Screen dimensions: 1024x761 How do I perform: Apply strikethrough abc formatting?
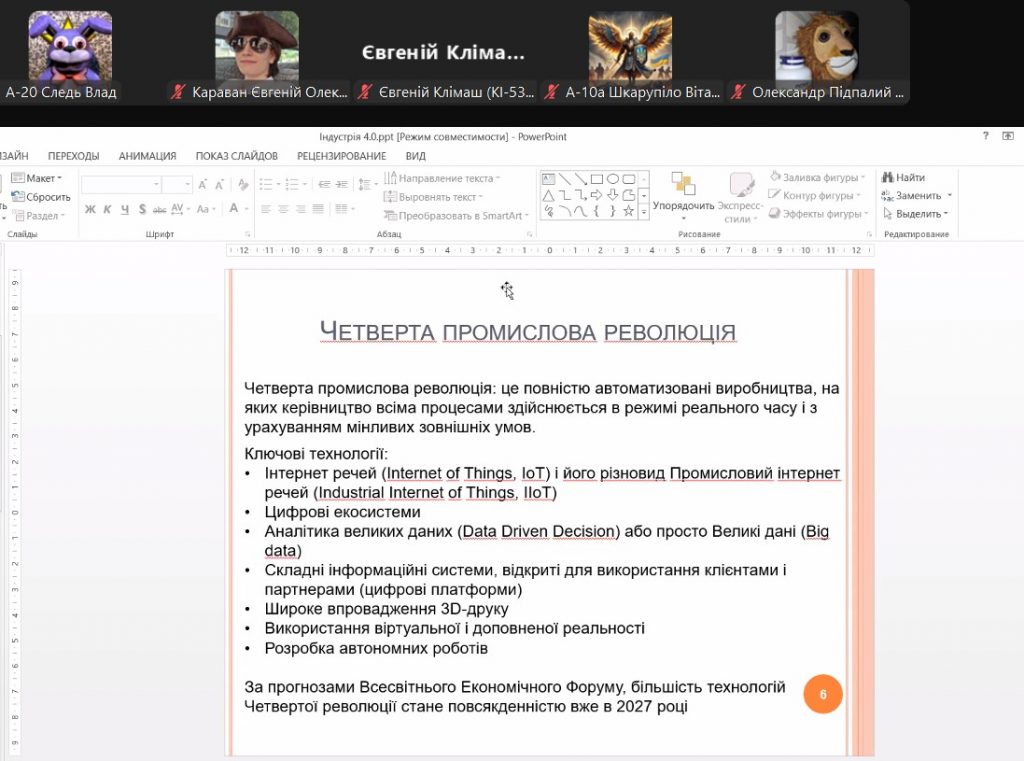point(159,209)
